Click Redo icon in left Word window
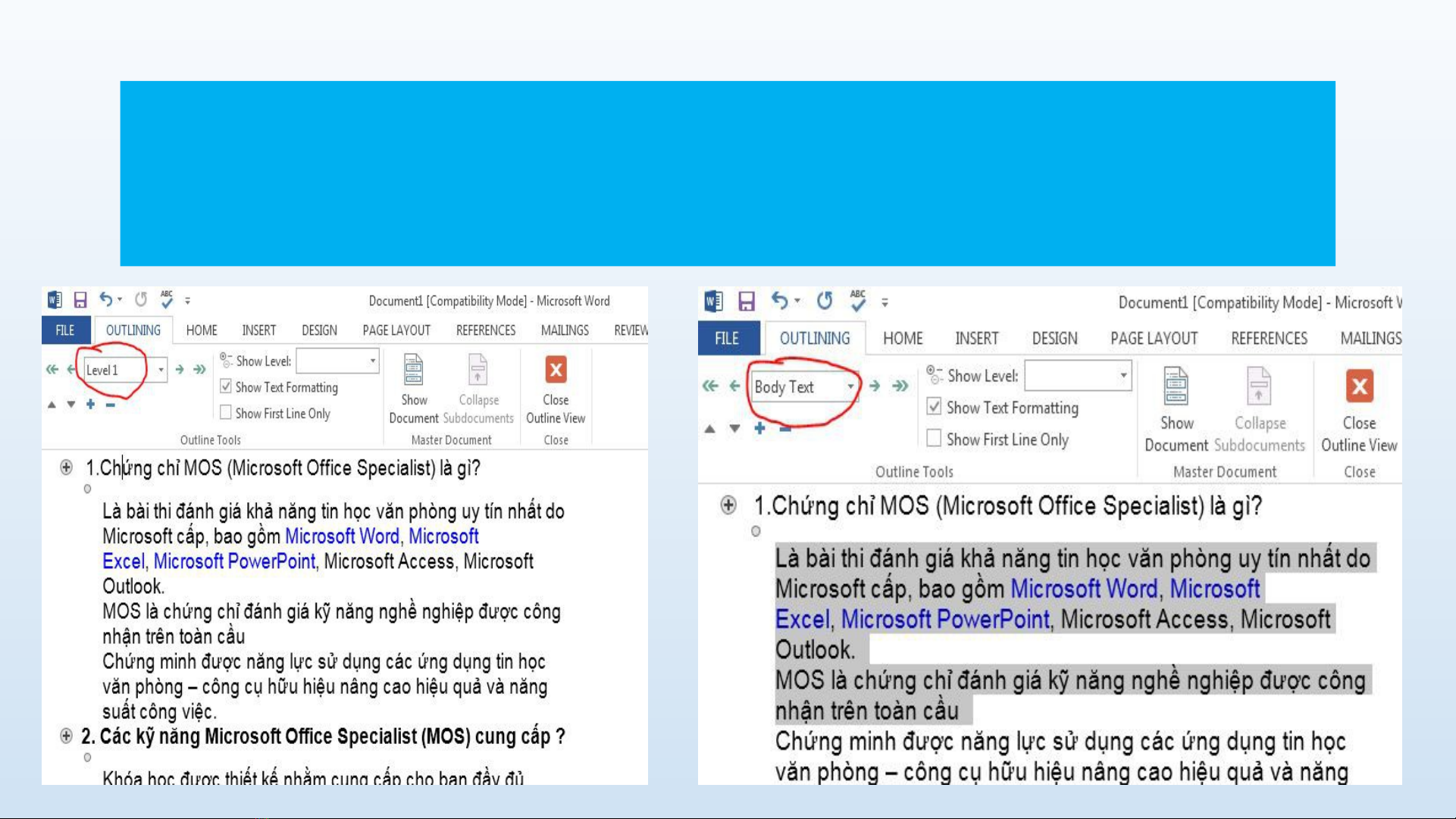The height and width of the screenshot is (819, 1456). [x=141, y=300]
